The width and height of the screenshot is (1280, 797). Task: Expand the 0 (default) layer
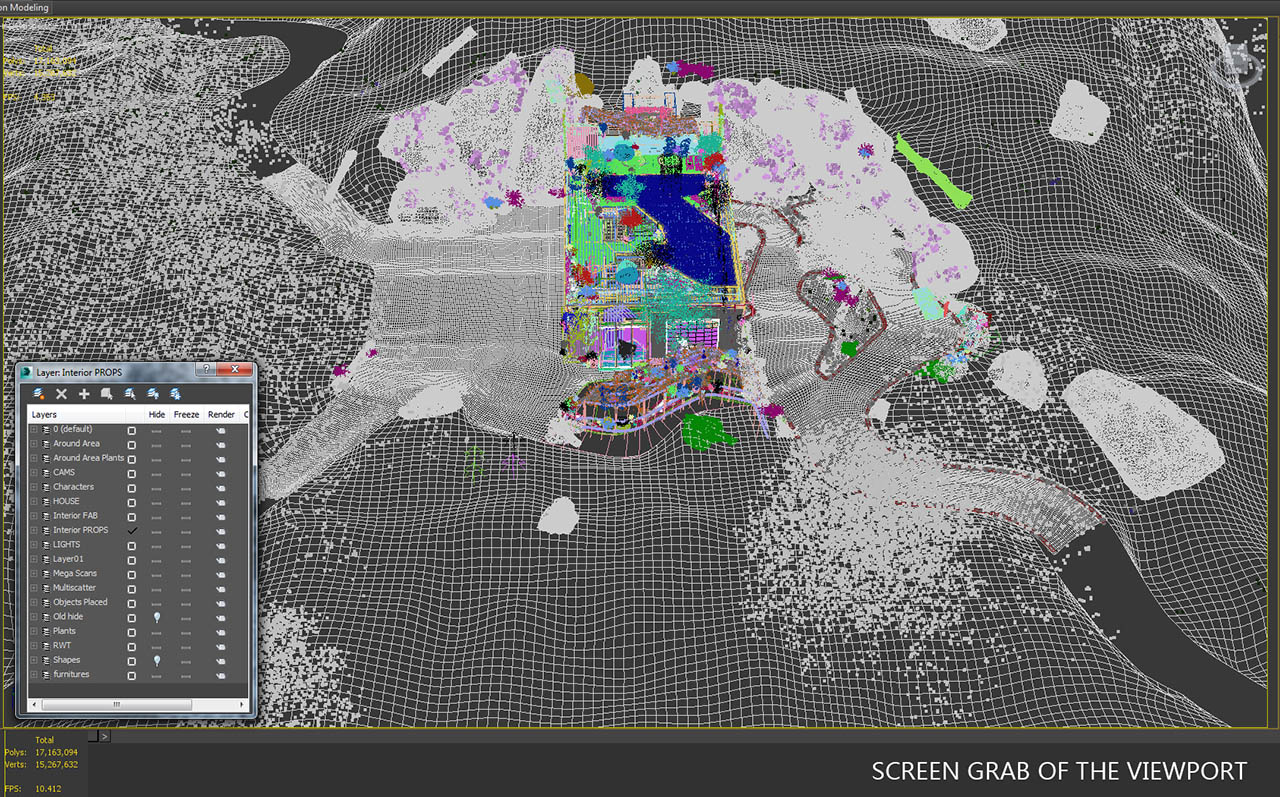coord(34,430)
